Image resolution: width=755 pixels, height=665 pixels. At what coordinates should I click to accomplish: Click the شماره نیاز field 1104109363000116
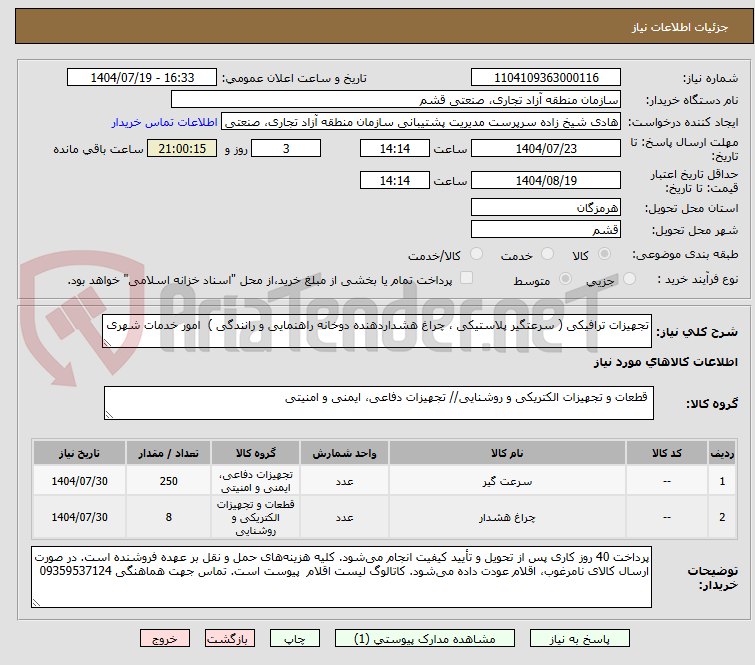point(546,78)
